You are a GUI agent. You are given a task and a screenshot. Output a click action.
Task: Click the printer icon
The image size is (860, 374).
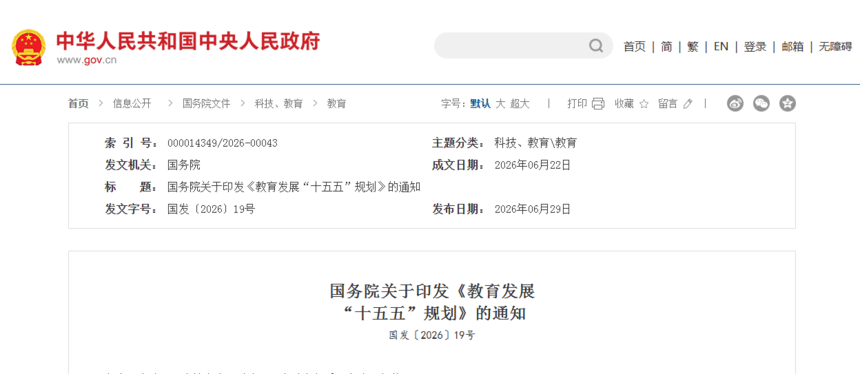click(598, 104)
